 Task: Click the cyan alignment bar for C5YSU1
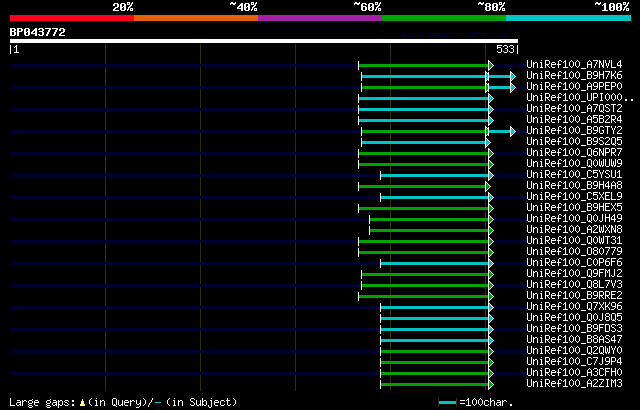[435, 175]
